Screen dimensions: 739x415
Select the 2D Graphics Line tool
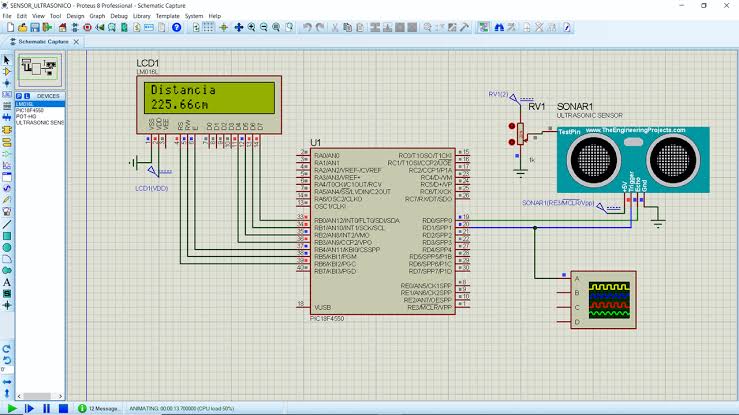[x=7, y=224]
